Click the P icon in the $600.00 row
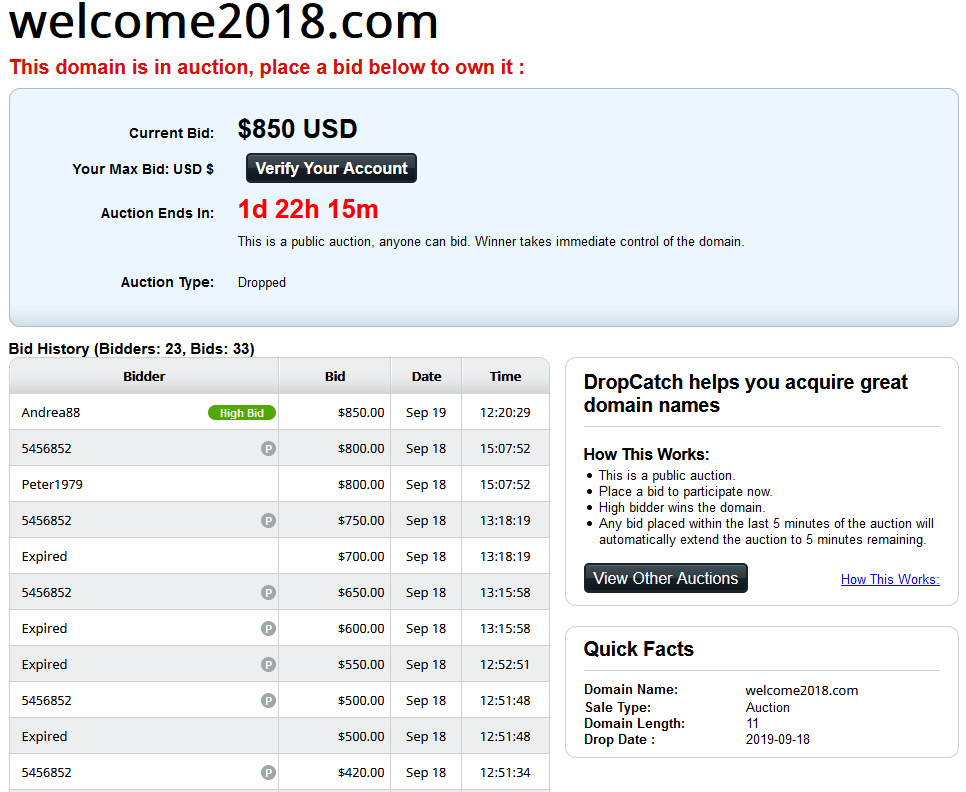 point(268,628)
